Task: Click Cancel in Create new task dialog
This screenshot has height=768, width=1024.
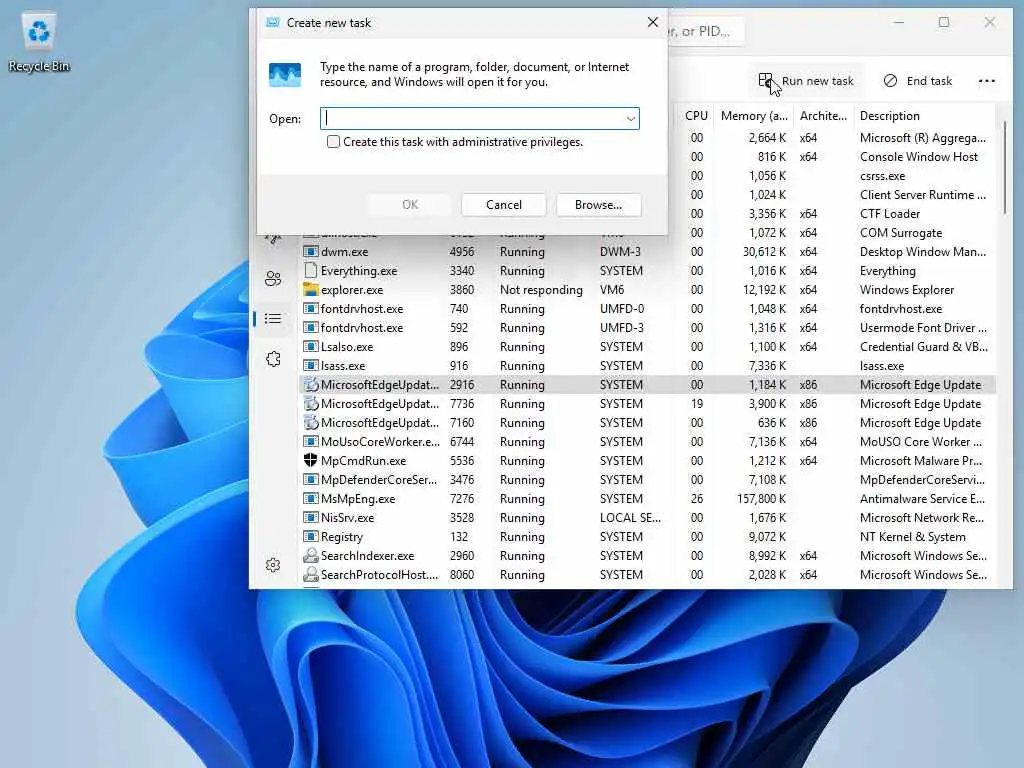Action: click(504, 204)
